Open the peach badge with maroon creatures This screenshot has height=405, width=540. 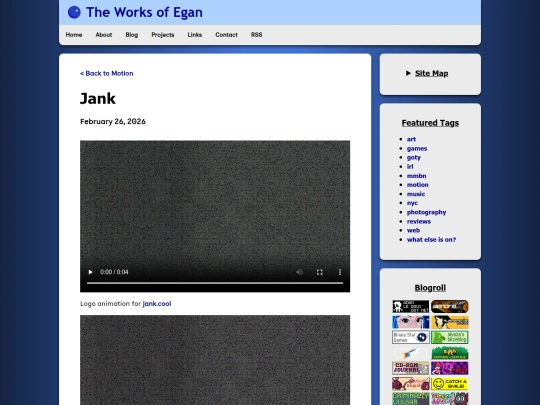(x=411, y=383)
